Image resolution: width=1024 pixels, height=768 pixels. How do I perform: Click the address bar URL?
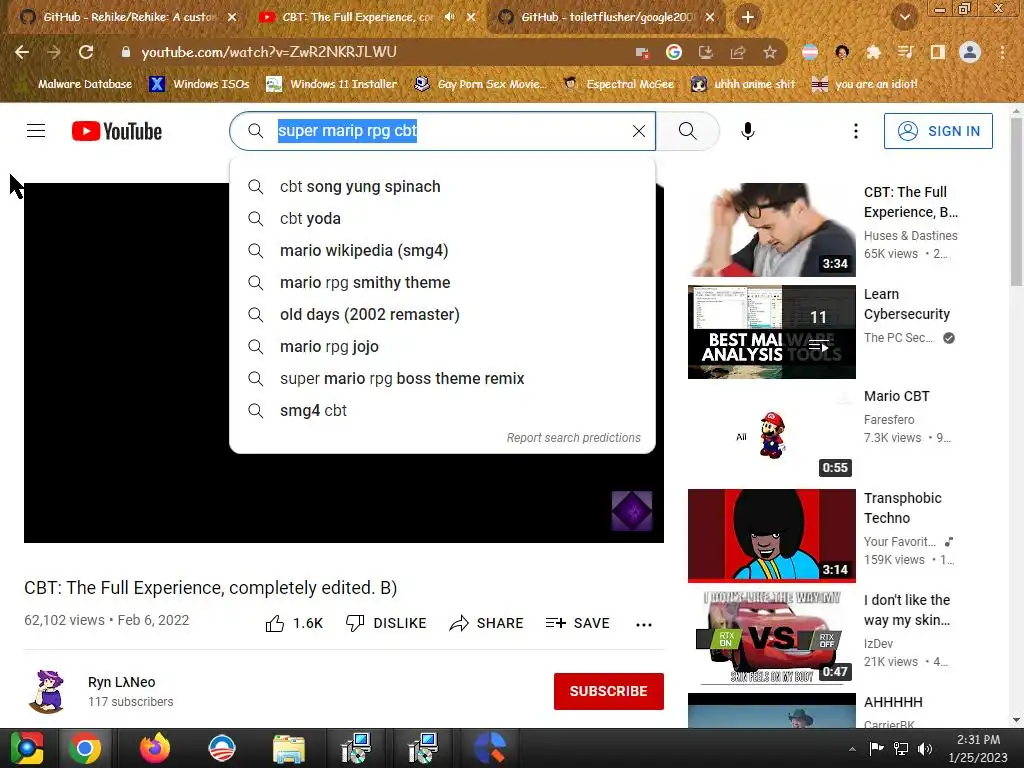268,52
